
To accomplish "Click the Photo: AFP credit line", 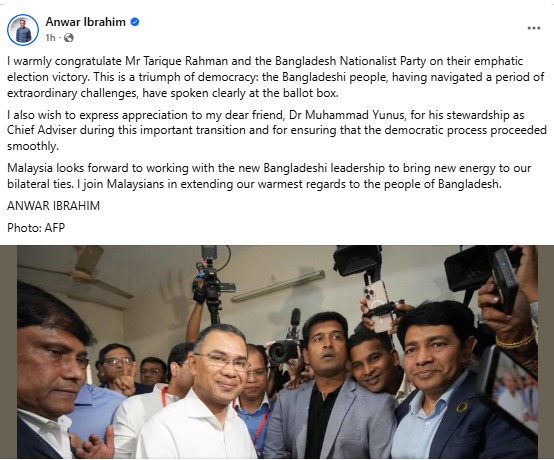I will click(x=36, y=228).
